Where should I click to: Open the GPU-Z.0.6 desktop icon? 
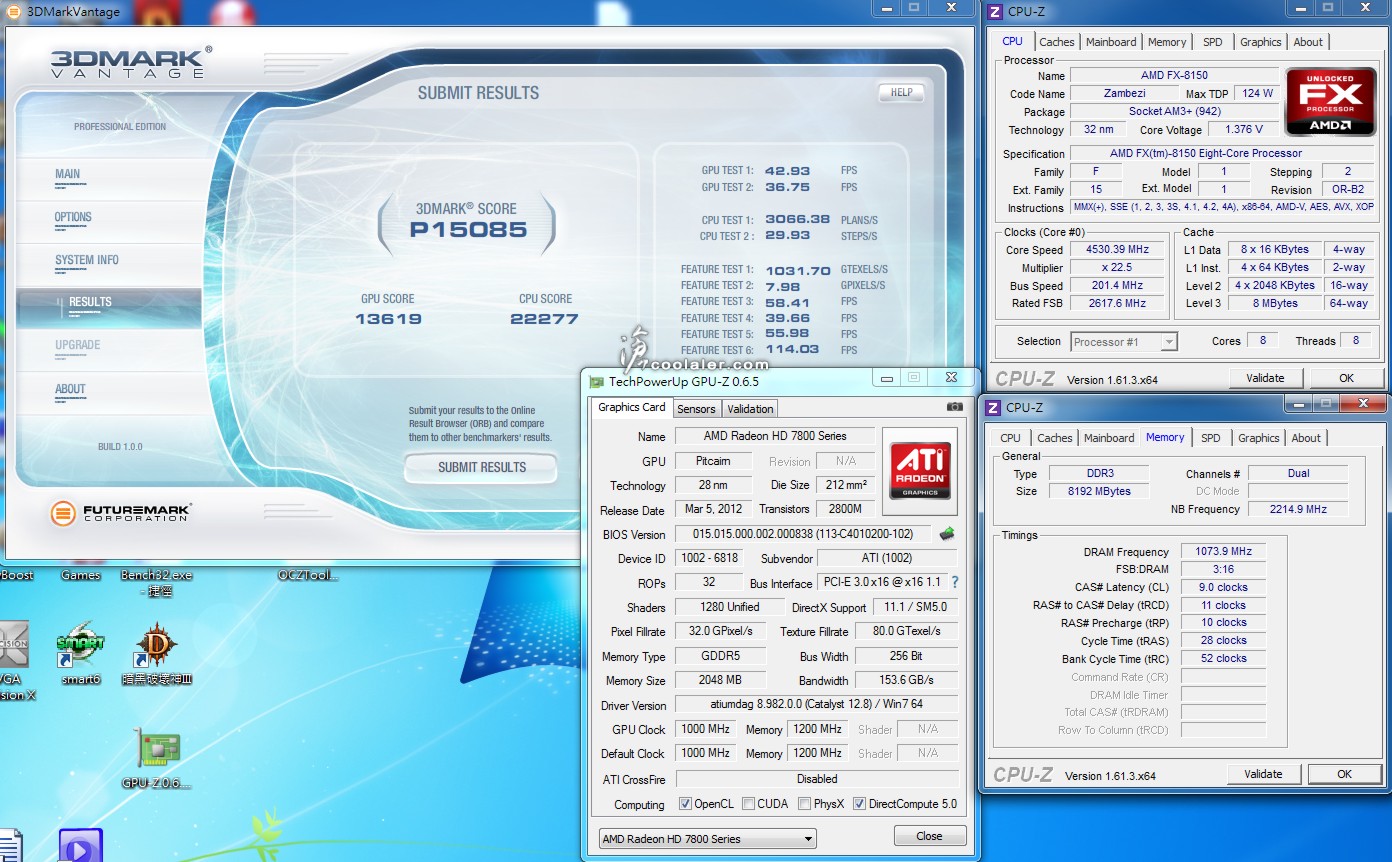(157, 749)
